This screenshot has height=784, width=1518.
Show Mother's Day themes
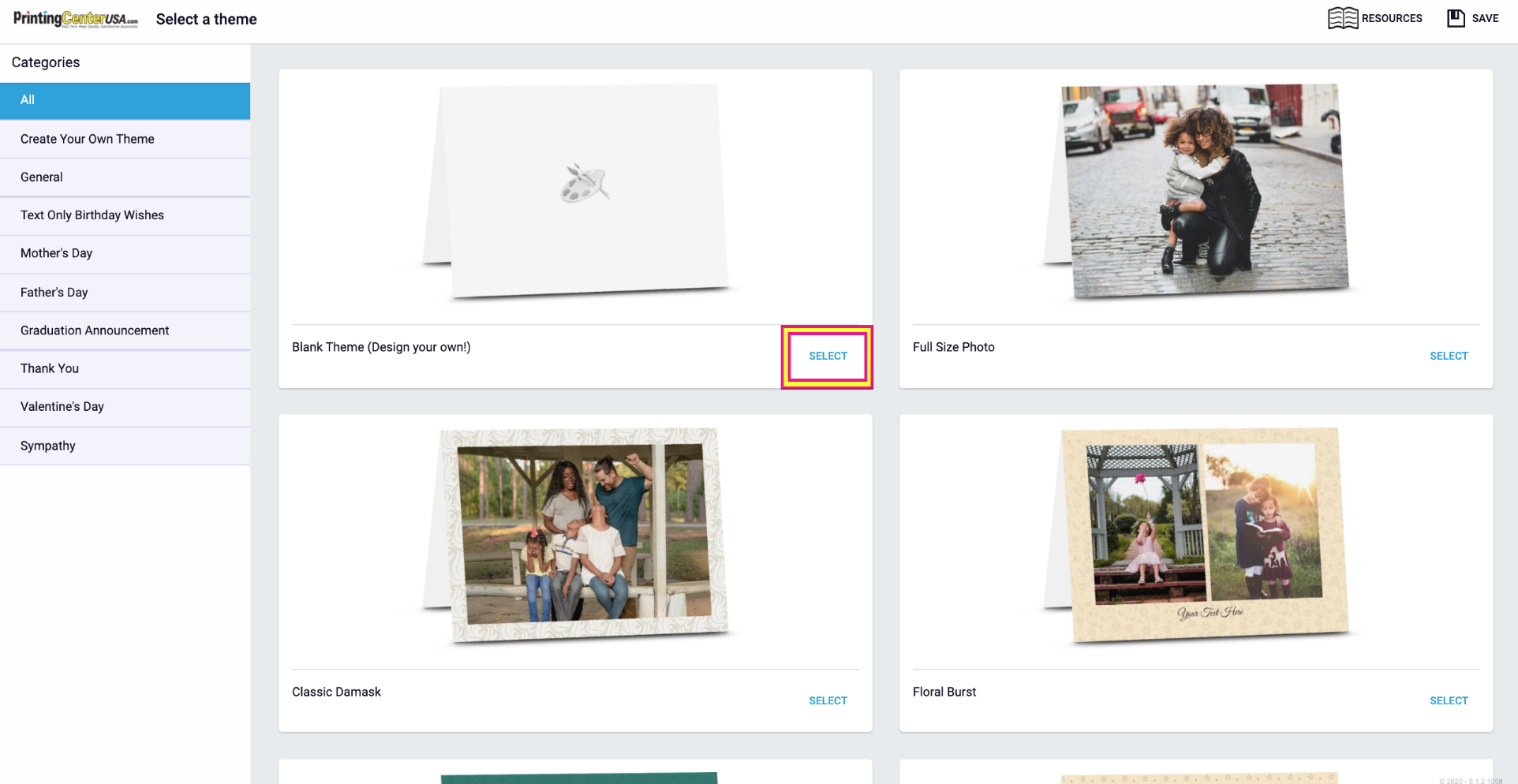(x=125, y=253)
